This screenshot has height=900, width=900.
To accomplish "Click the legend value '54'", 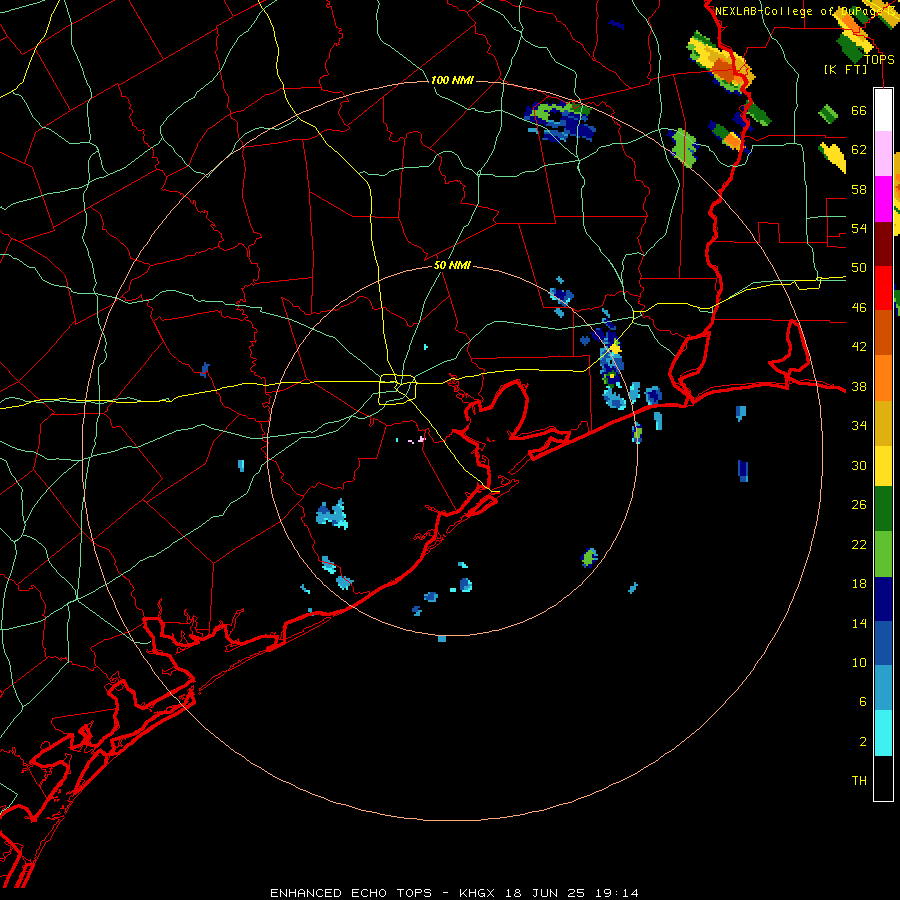I will 859,228.
